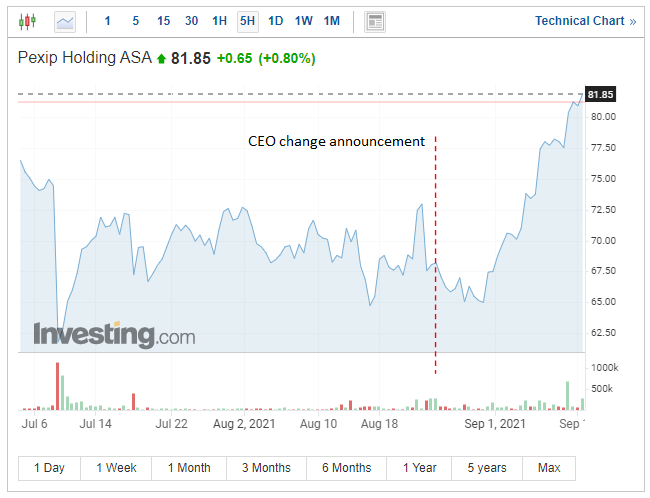Open the Technical Chart link

pos(585,21)
